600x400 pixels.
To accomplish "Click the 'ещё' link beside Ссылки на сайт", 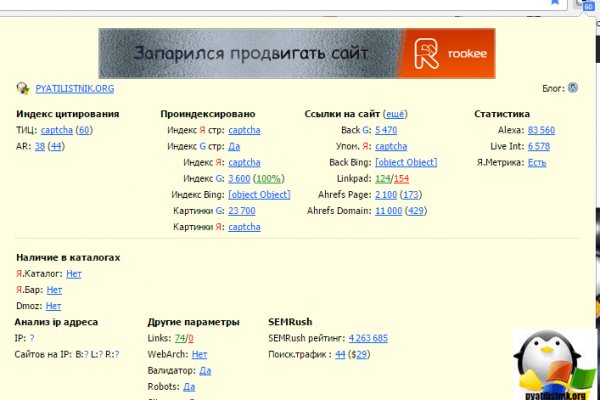I will click(x=395, y=114).
